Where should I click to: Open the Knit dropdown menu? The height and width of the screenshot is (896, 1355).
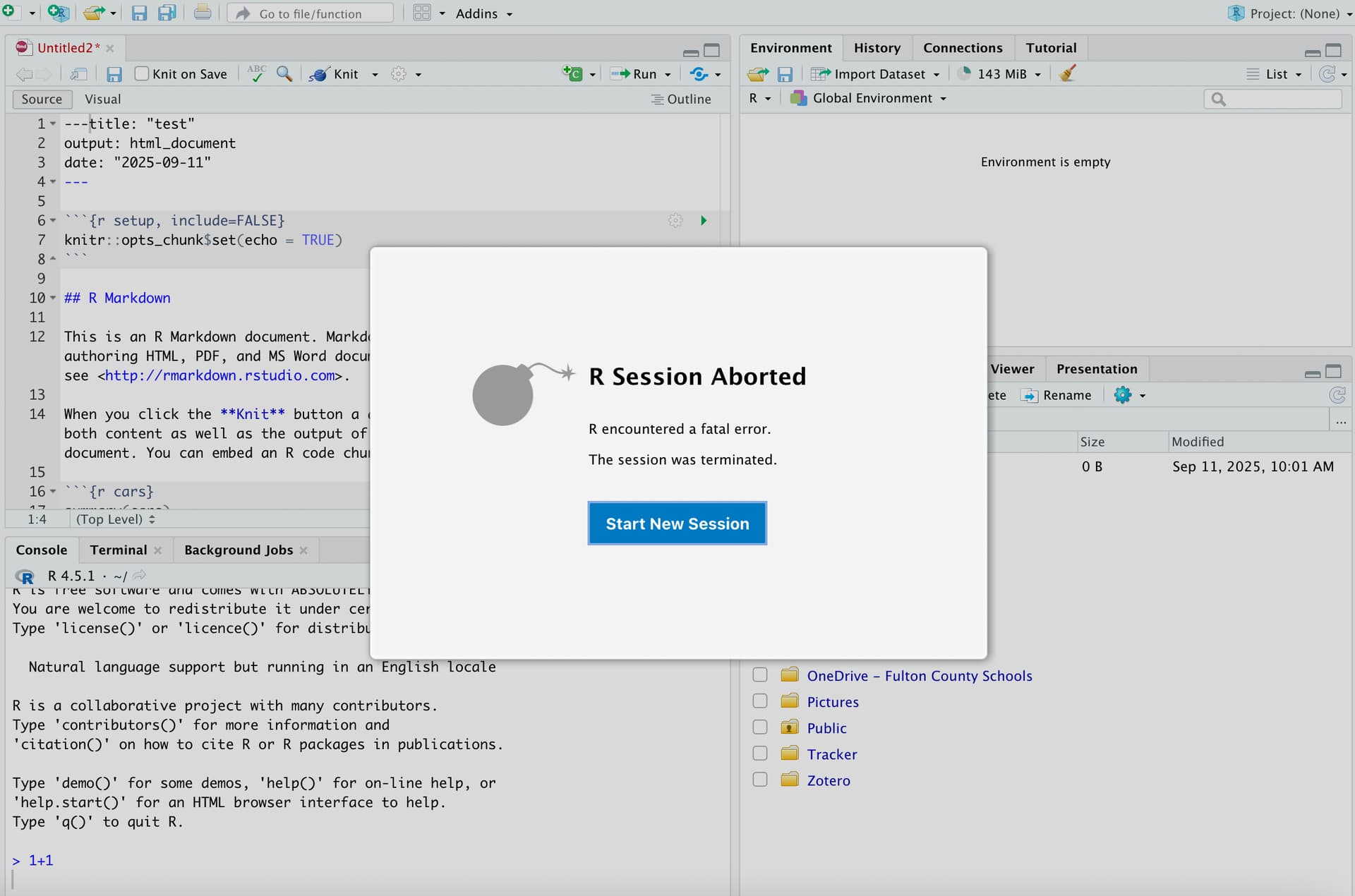point(375,73)
